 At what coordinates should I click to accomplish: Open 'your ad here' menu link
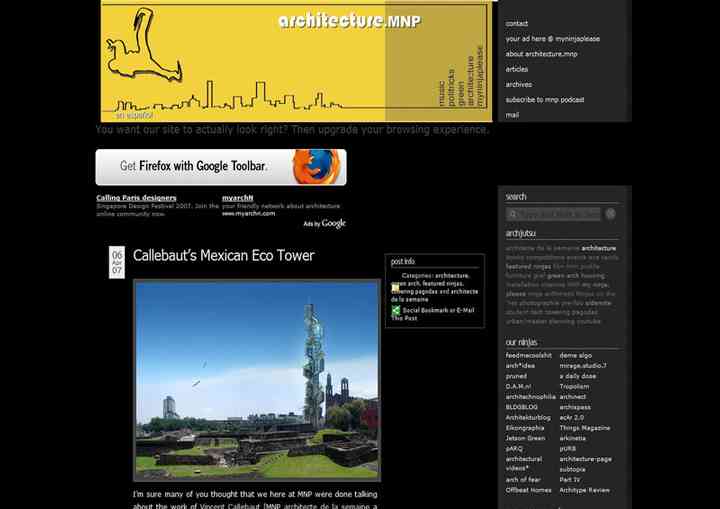point(552,39)
